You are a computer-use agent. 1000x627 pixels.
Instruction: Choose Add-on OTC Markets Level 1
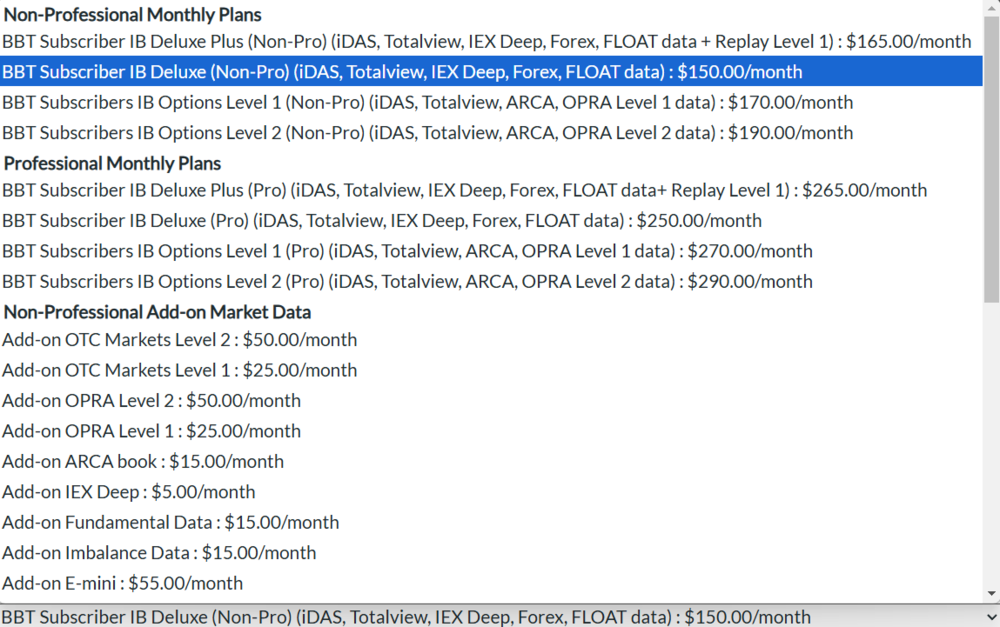pos(179,370)
